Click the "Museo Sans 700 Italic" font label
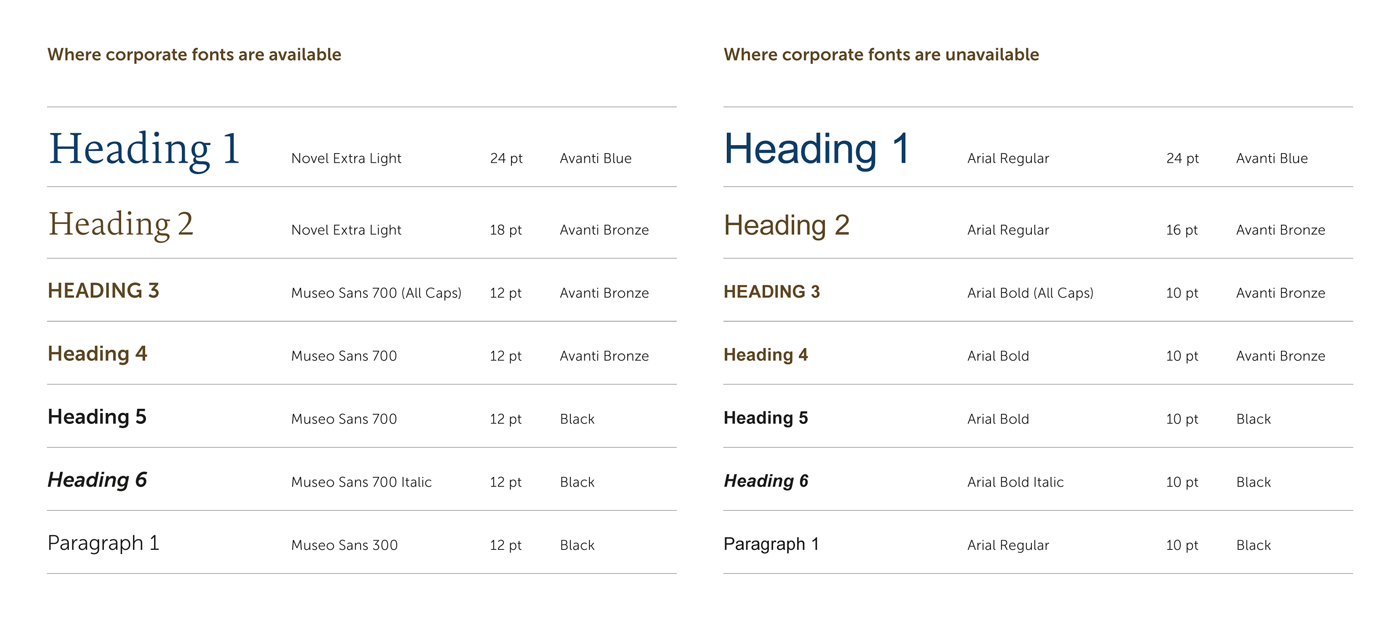The image size is (1400, 620). 361,482
